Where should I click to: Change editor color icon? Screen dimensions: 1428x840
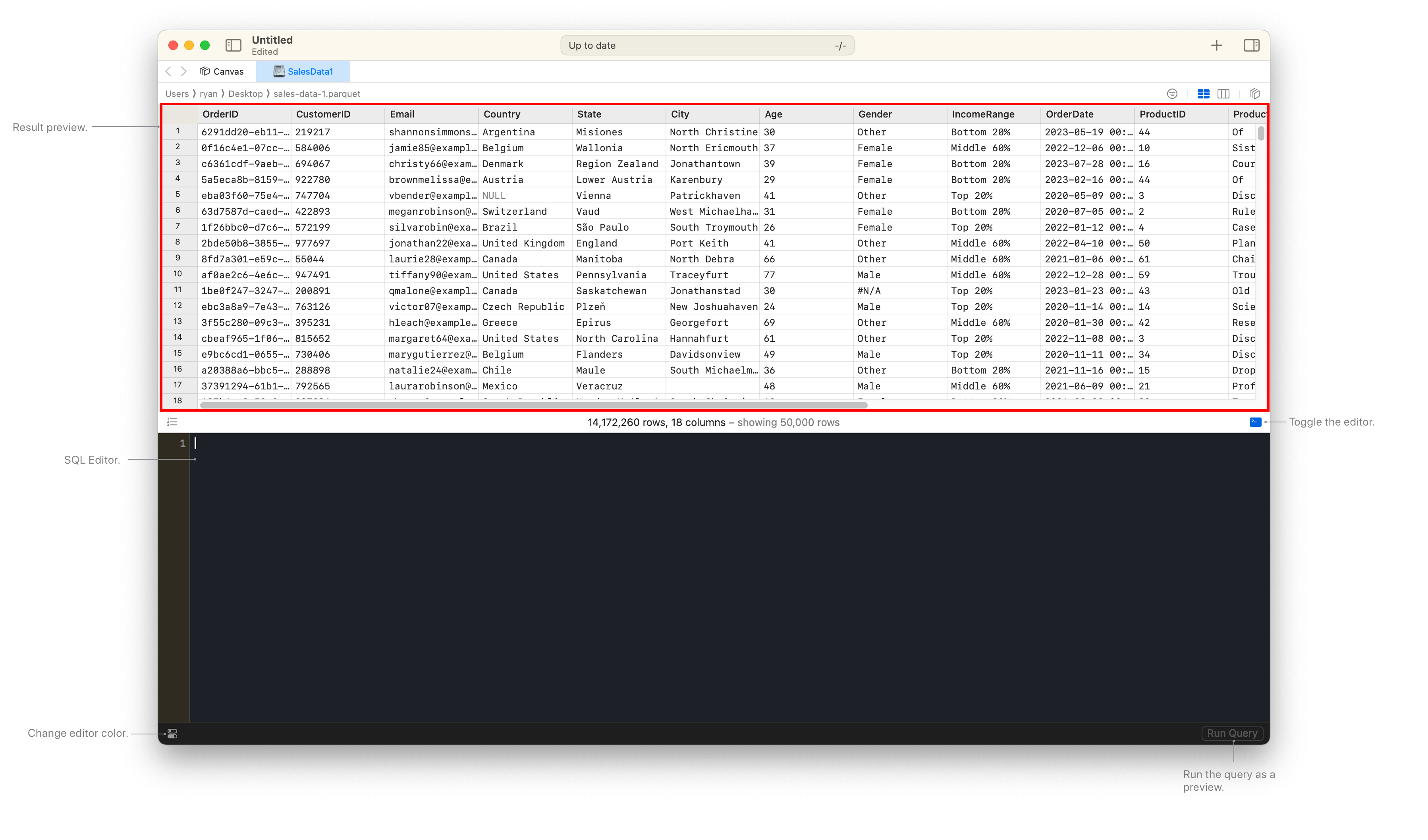(172, 734)
